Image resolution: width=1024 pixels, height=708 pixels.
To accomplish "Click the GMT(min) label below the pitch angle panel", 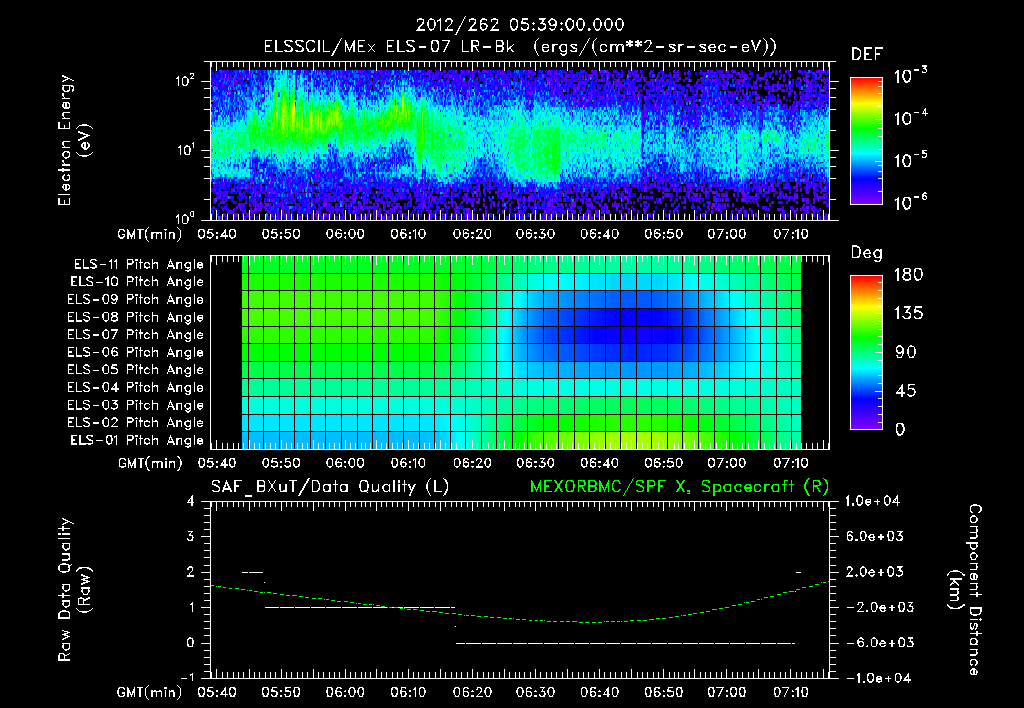I will pos(150,464).
